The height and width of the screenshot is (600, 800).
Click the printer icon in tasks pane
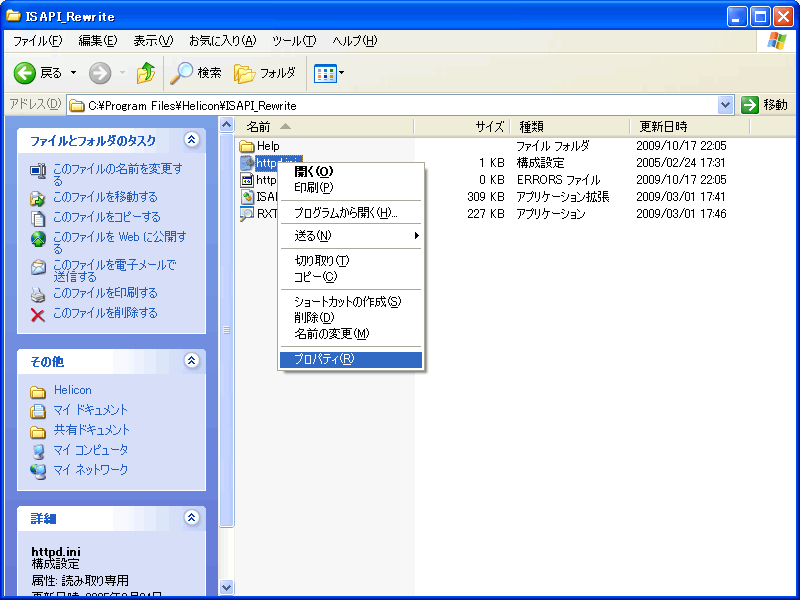coord(38,295)
